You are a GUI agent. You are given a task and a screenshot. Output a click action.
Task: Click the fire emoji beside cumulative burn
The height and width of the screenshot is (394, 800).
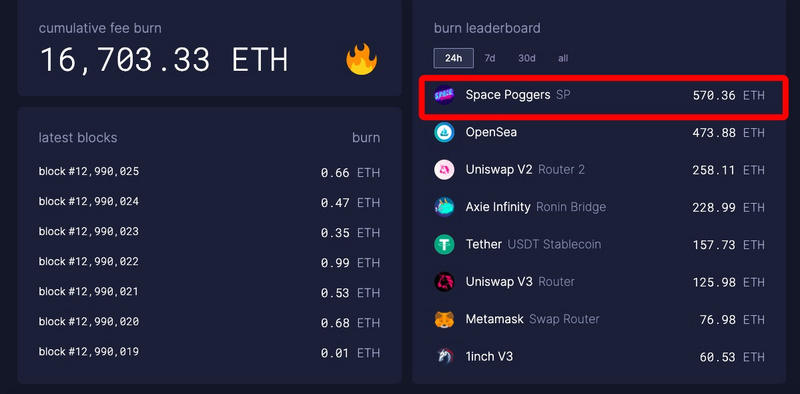point(361,59)
